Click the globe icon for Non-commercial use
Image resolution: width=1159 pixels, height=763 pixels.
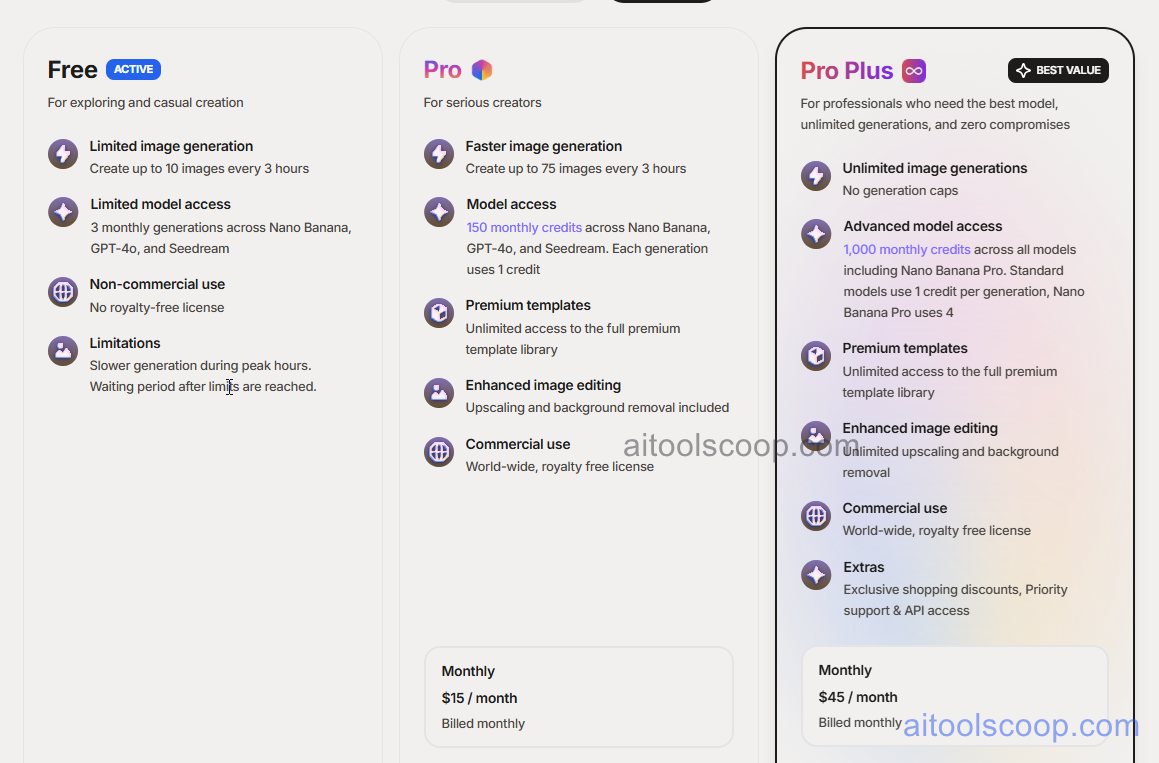click(x=63, y=291)
